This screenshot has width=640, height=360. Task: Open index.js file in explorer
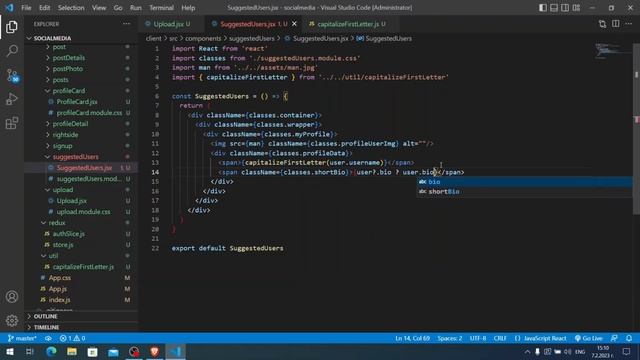click(60, 300)
